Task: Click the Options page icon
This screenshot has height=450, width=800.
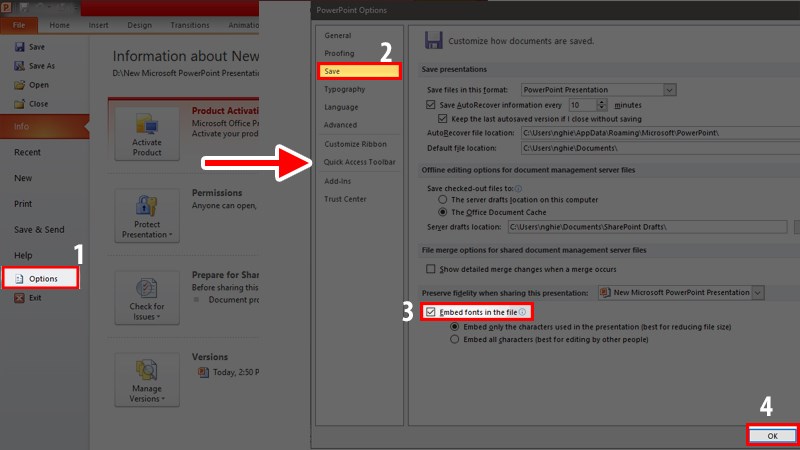Action: click(19, 279)
